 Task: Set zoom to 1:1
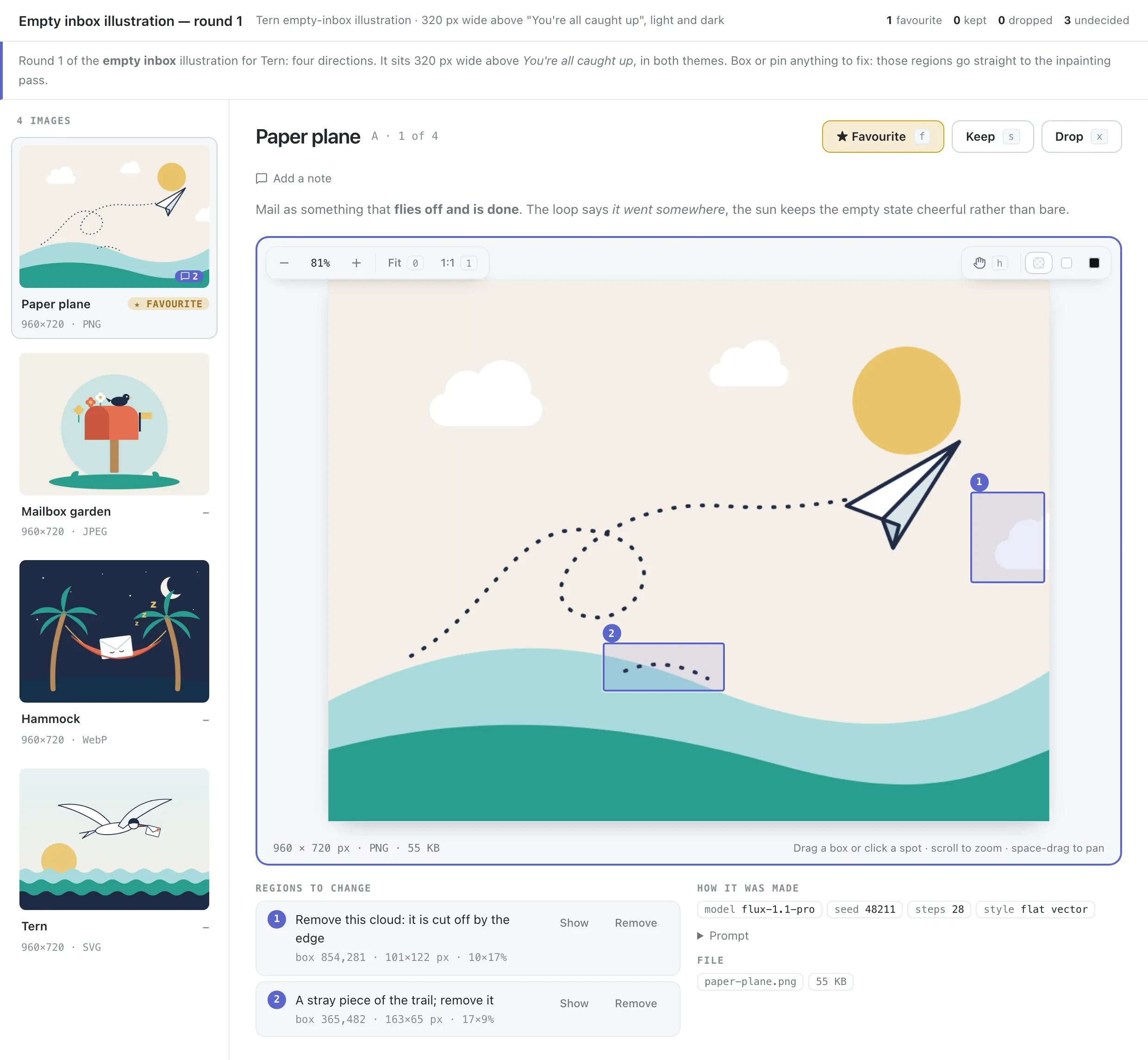[458, 263]
